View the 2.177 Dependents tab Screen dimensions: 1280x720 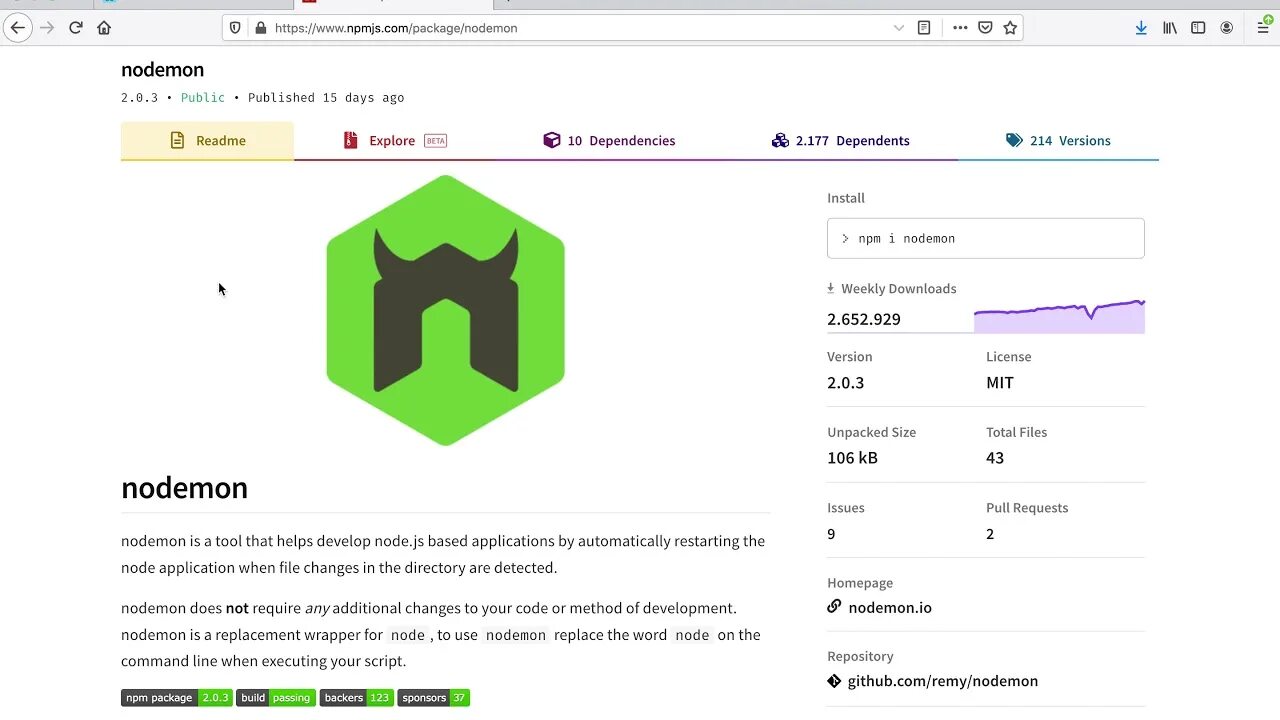[x=840, y=141]
